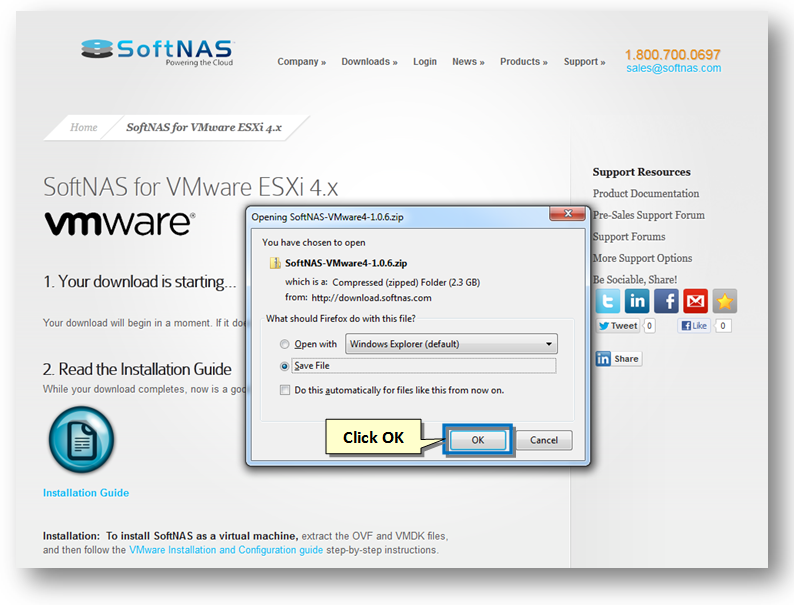Image resolution: width=794 pixels, height=605 pixels.
Task: Open Product Documentation link
Action: tap(646, 193)
